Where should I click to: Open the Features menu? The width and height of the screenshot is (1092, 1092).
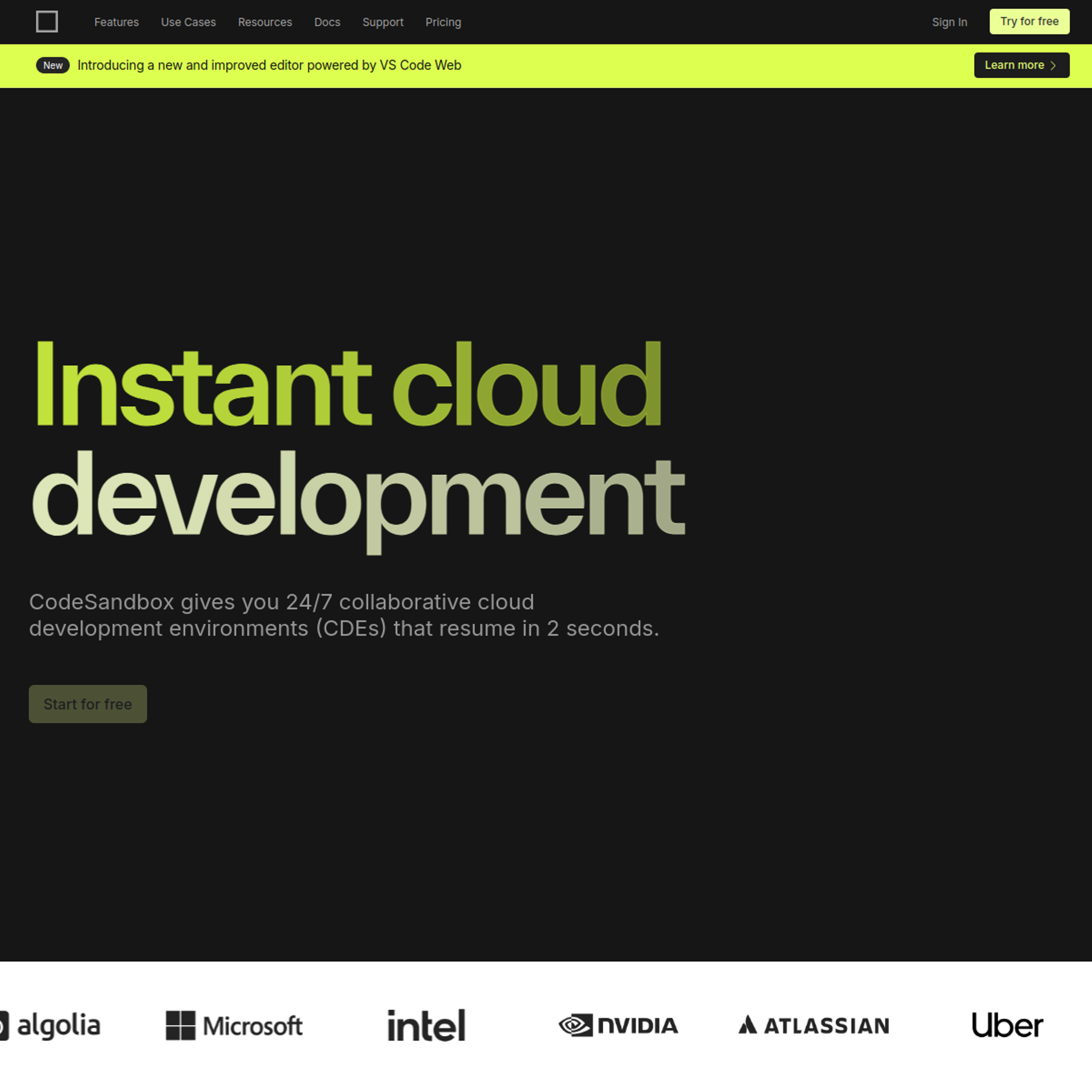[116, 22]
